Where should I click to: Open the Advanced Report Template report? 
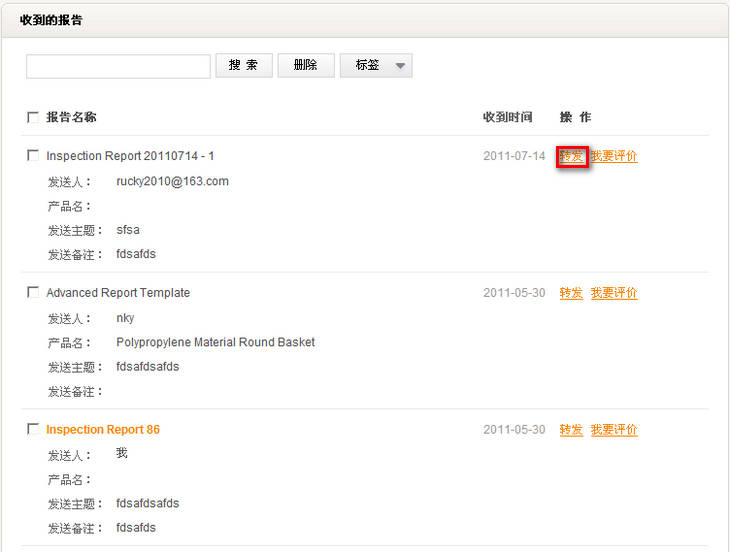tap(118, 293)
